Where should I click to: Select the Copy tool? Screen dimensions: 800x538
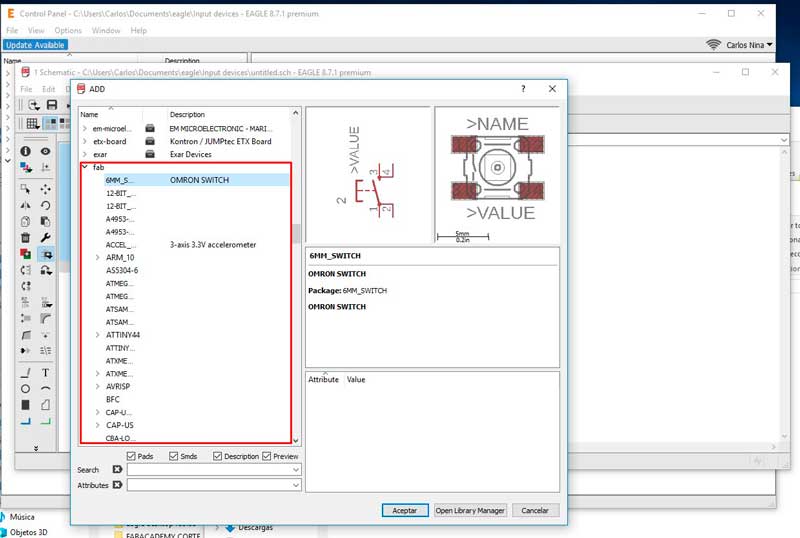[x=25, y=221]
